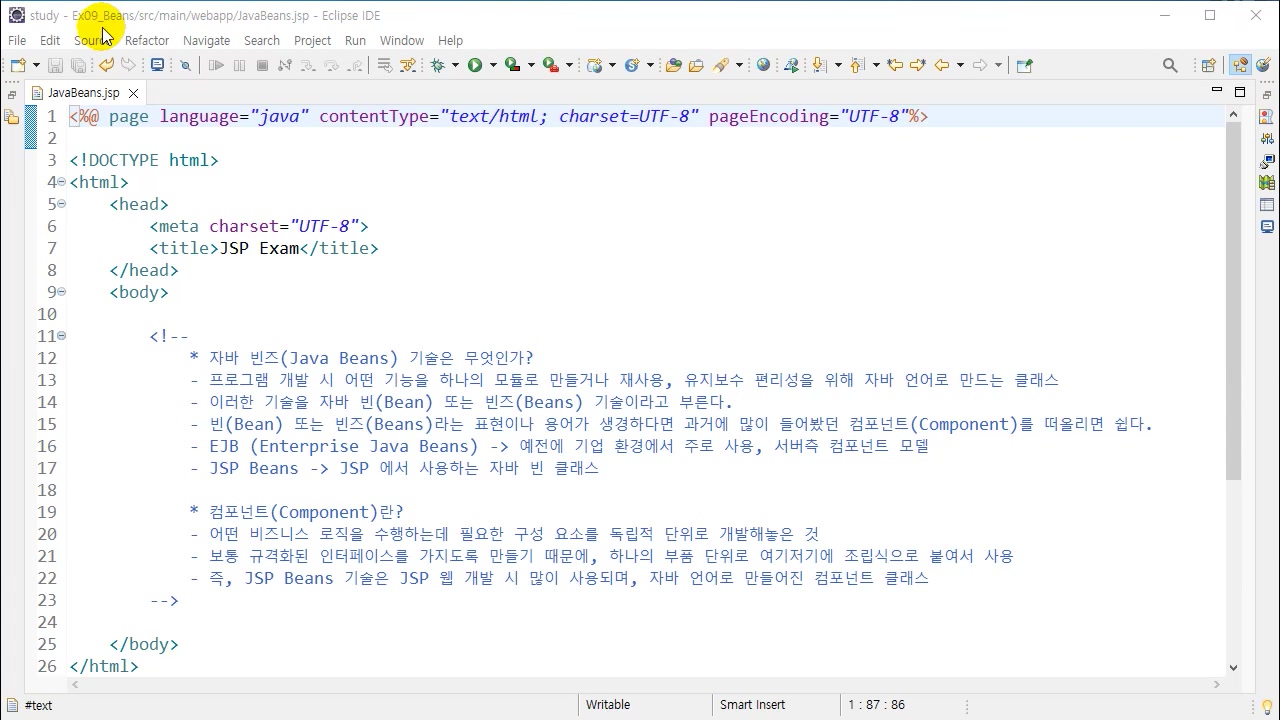Close the JavaBeans.jsp tab

132,92
